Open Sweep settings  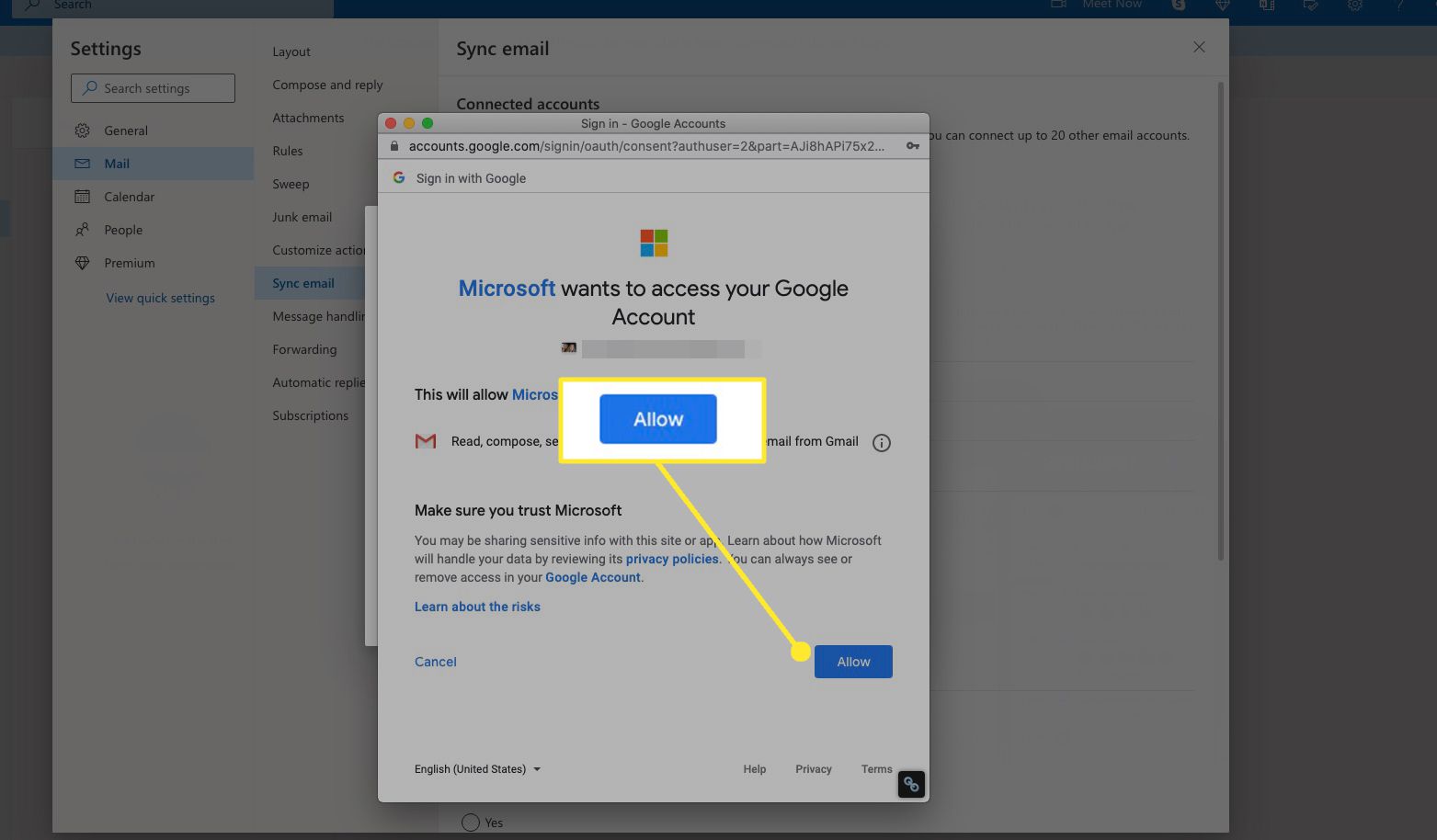point(291,184)
